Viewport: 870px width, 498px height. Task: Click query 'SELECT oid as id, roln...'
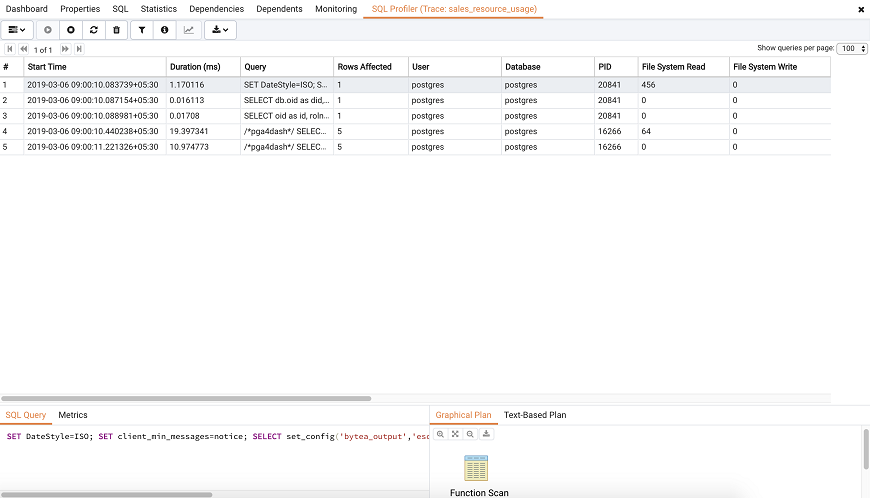[x=286, y=116]
